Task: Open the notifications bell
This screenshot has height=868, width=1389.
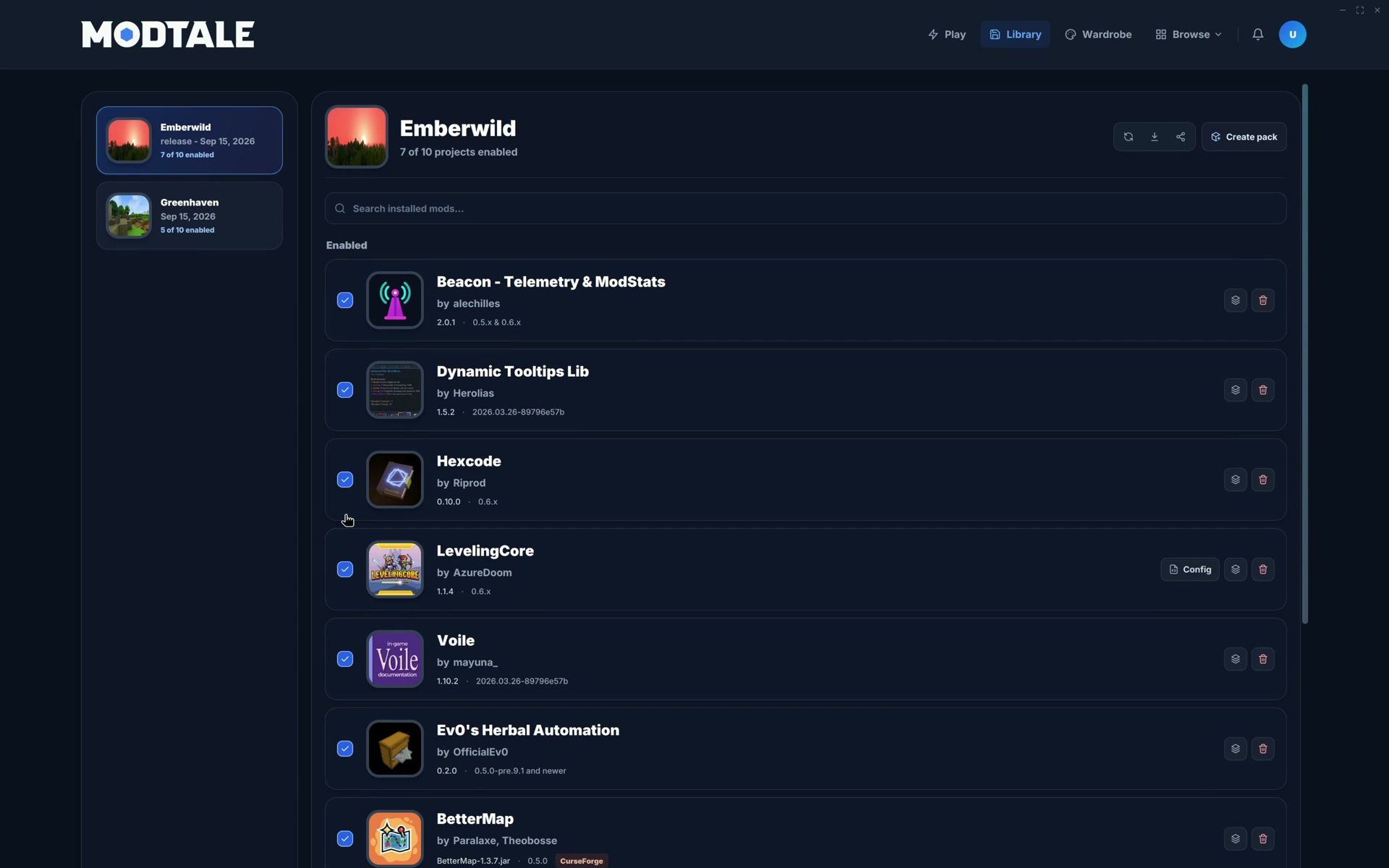Action: 1258,34
